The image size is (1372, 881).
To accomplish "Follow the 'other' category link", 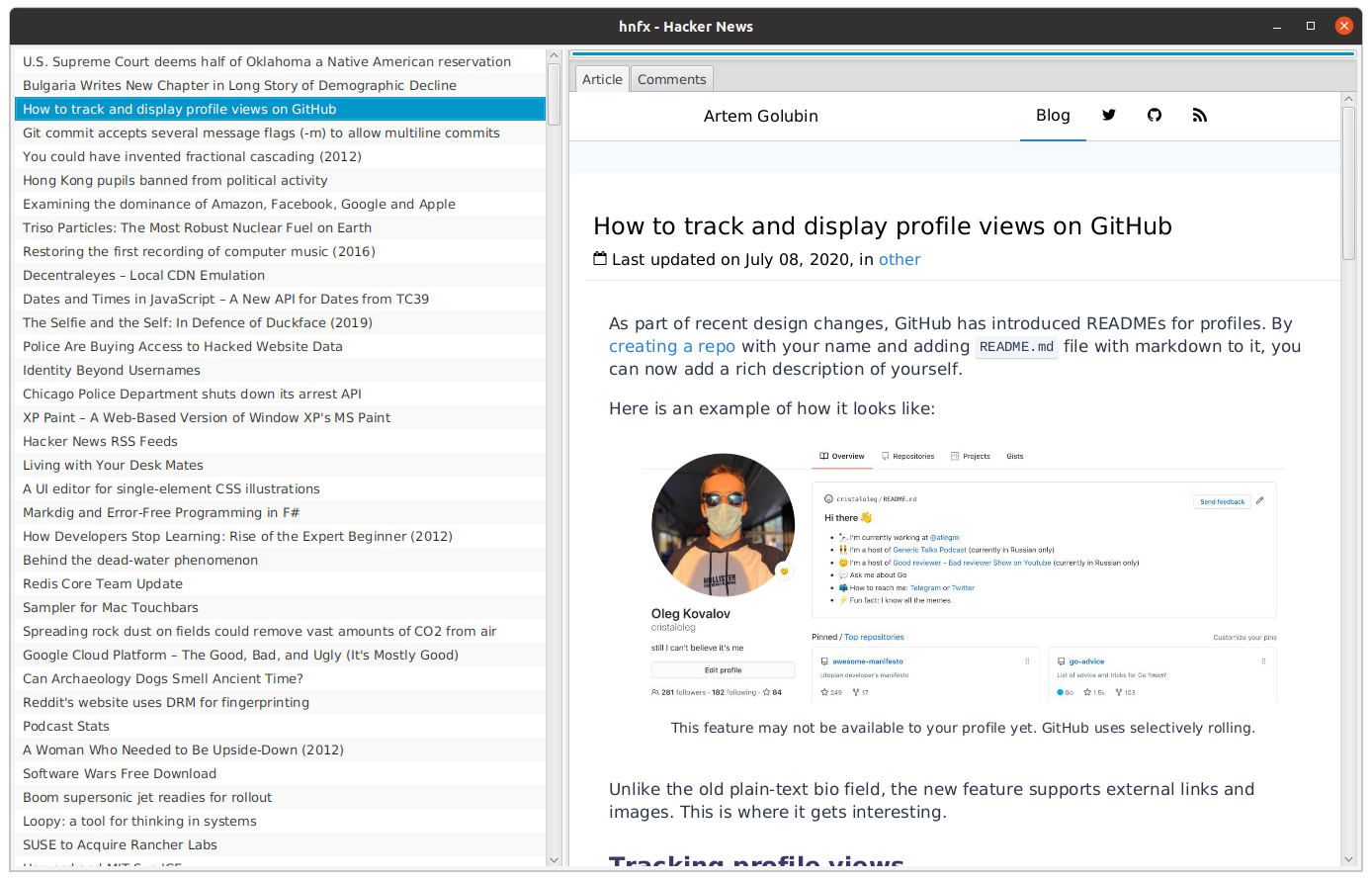I will (x=900, y=259).
